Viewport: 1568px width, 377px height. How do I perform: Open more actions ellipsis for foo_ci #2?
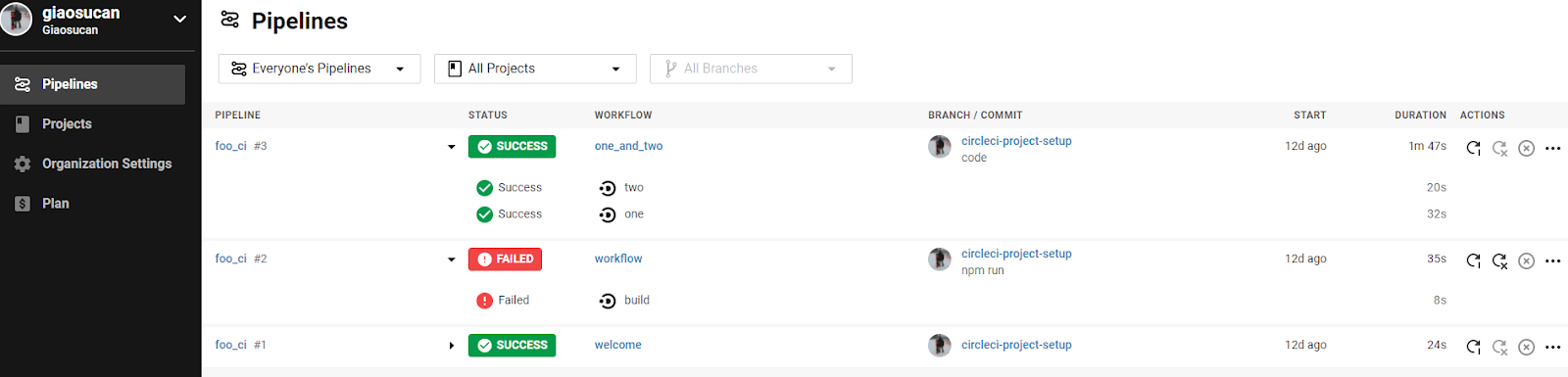point(1552,260)
